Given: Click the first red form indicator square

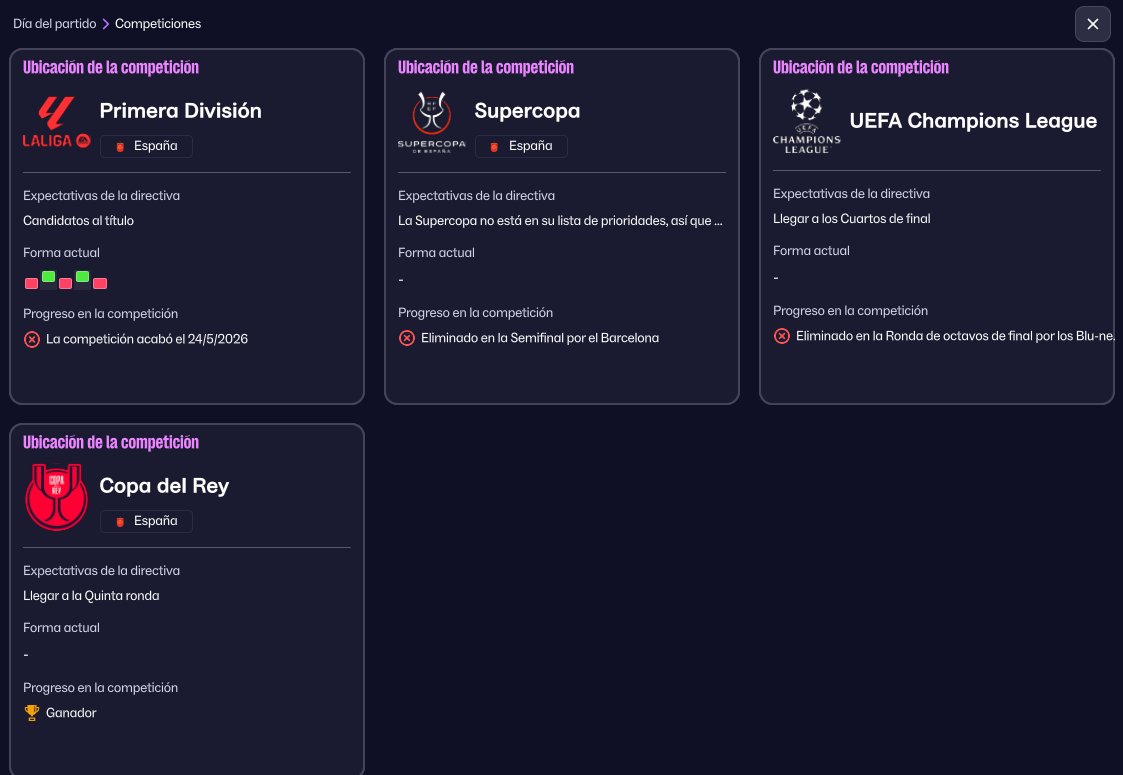Looking at the screenshot, I should coord(32,284).
